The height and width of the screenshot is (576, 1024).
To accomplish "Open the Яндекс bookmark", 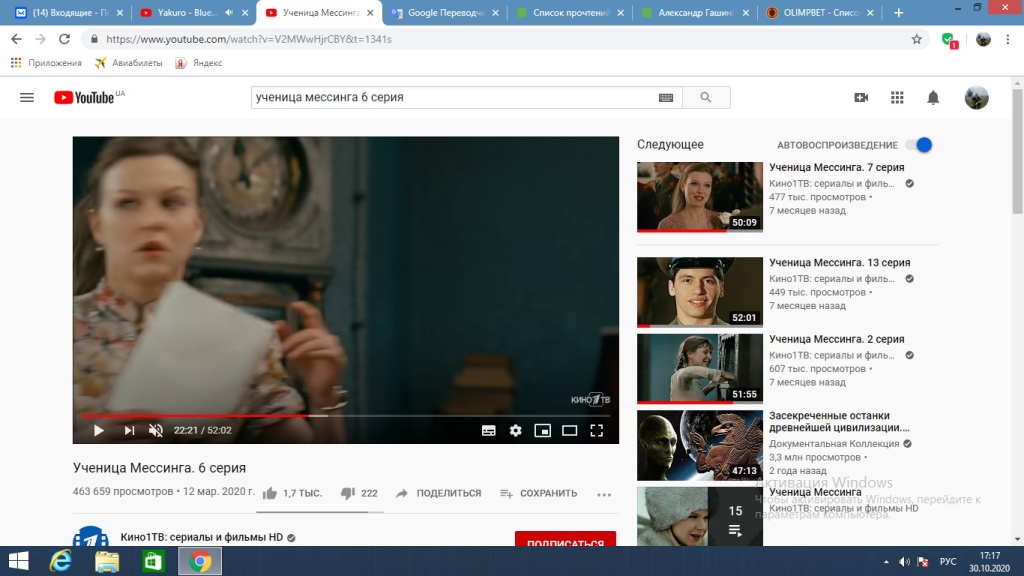I will pyautogui.click(x=199, y=63).
